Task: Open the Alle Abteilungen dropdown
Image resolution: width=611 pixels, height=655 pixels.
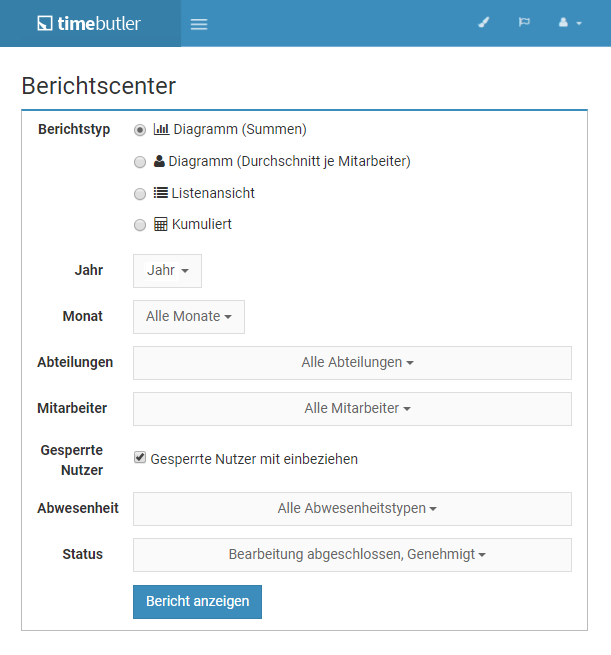Action: click(352, 363)
